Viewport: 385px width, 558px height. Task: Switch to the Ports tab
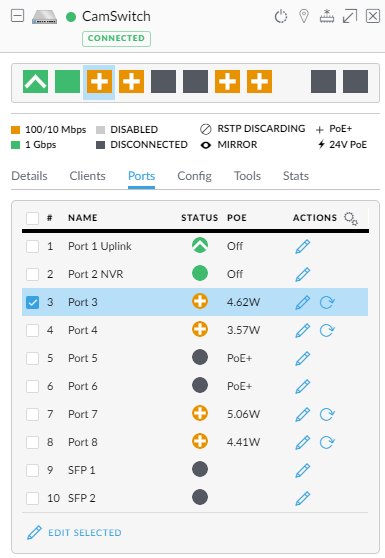click(141, 176)
